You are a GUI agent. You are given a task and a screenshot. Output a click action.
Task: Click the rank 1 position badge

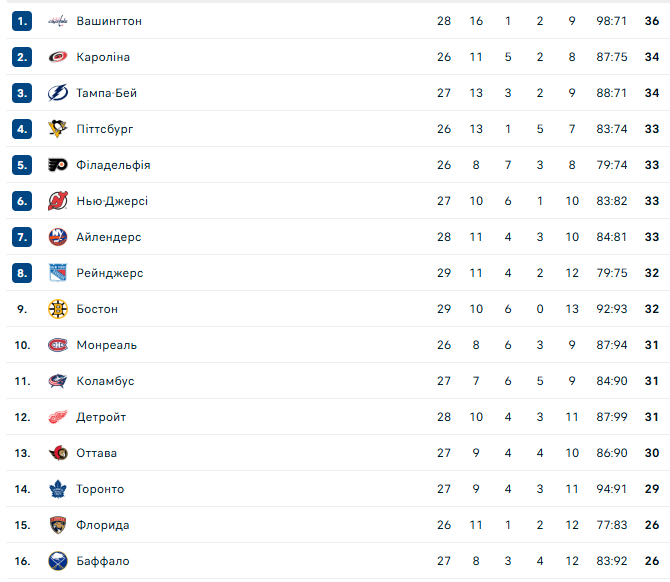(x=23, y=21)
